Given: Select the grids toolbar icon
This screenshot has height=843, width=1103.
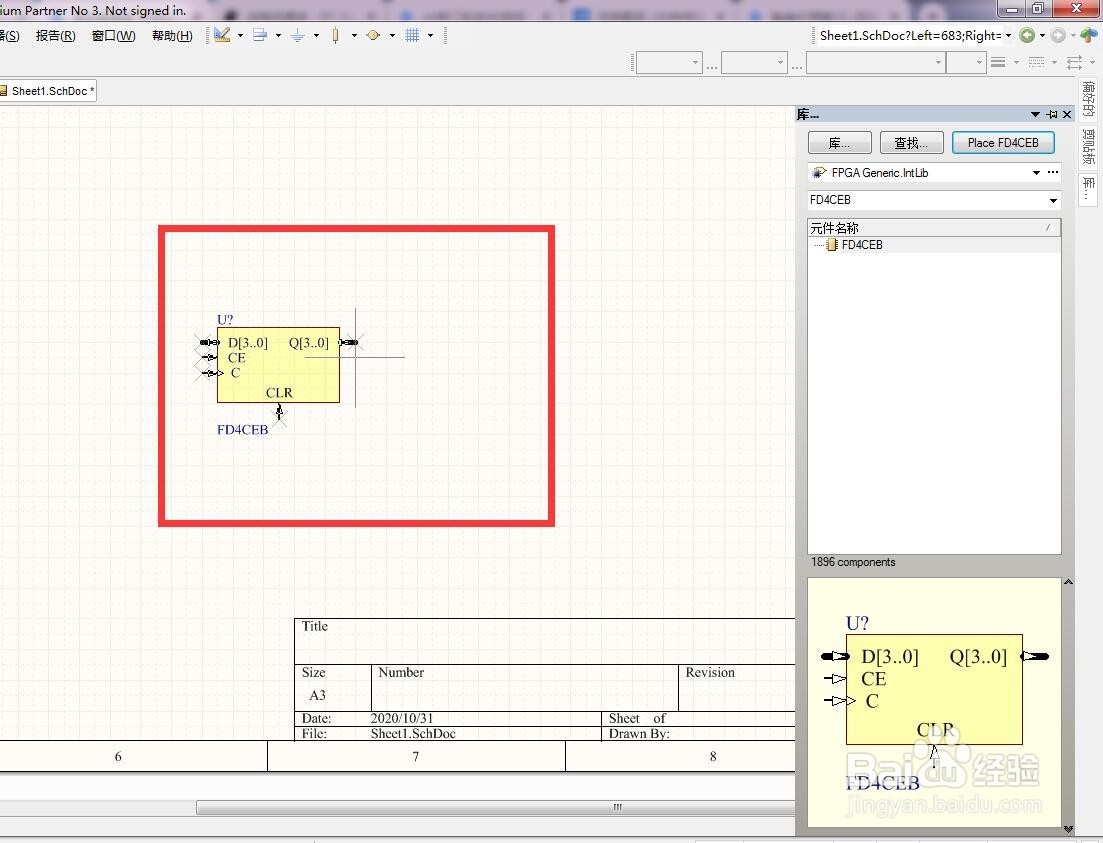Looking at the screenshot, I should 412,35.
